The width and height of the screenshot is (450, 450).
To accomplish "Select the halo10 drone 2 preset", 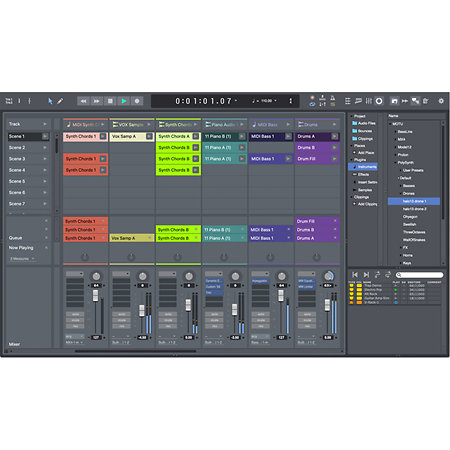I will (414, 209).
